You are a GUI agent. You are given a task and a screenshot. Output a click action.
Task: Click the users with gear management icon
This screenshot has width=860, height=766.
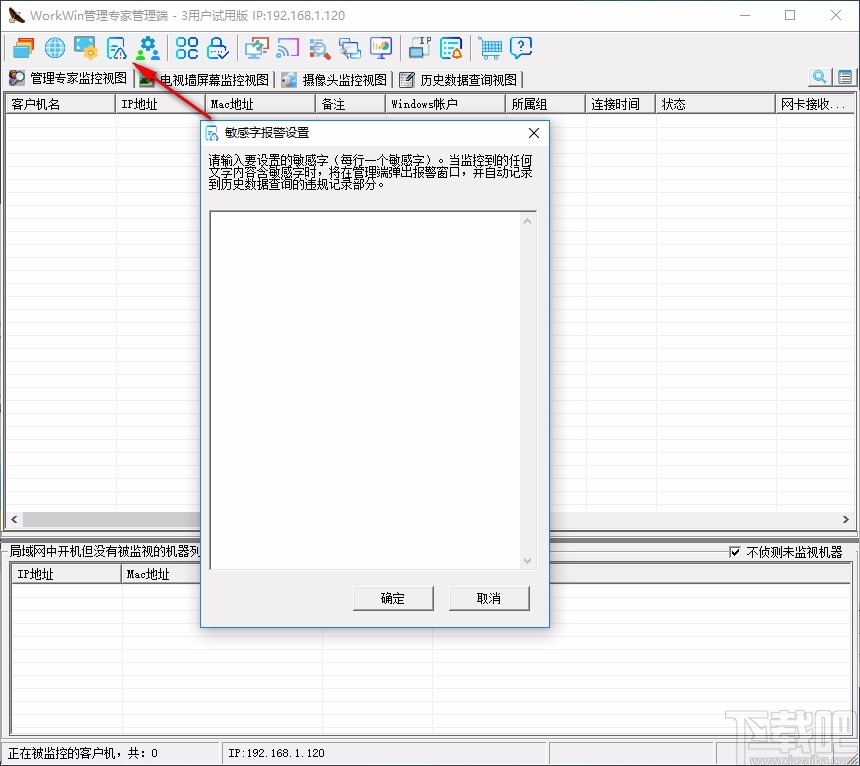point(148,48)
